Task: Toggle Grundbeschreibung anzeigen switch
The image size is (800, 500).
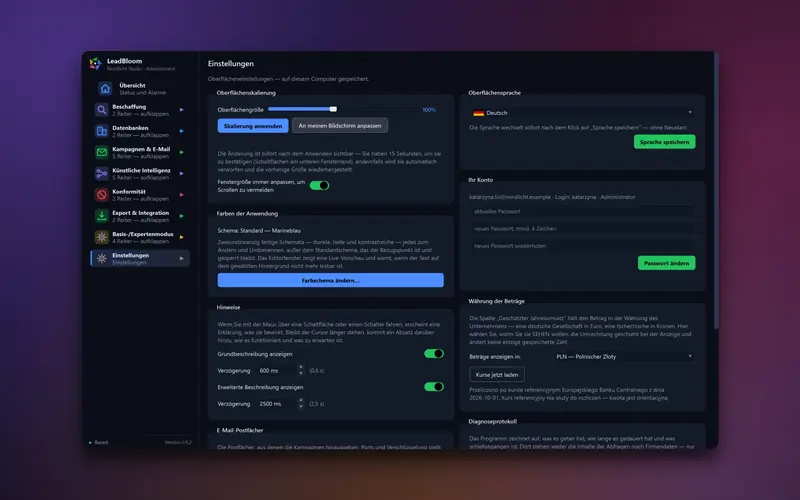Action: pyautogui.click(x=434, y=354)
